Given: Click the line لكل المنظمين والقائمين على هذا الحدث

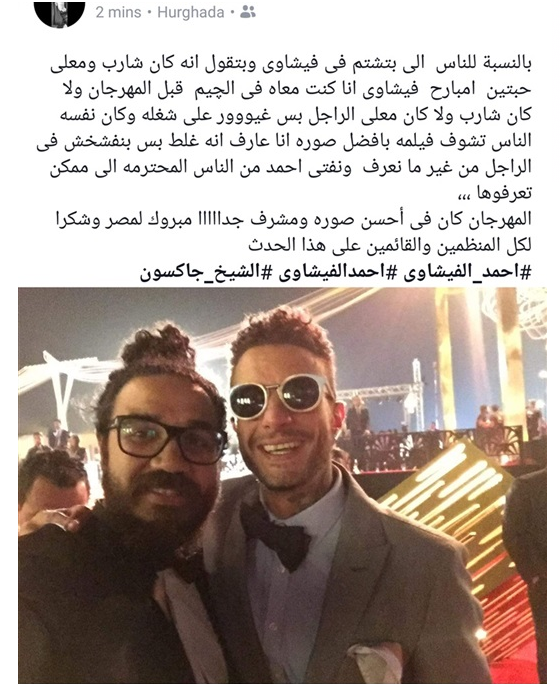Looking at the screenshot, I should (390, 245).
